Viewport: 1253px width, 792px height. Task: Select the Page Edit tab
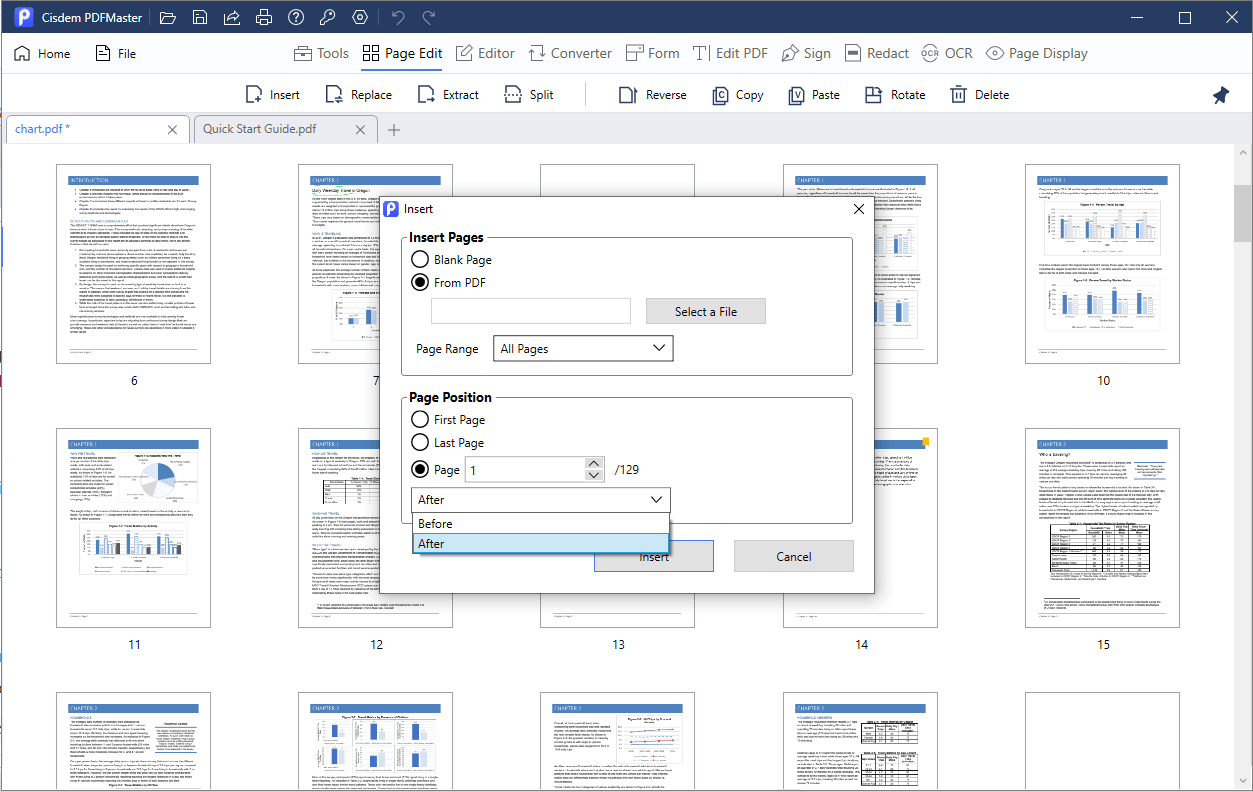coord(402,54)
